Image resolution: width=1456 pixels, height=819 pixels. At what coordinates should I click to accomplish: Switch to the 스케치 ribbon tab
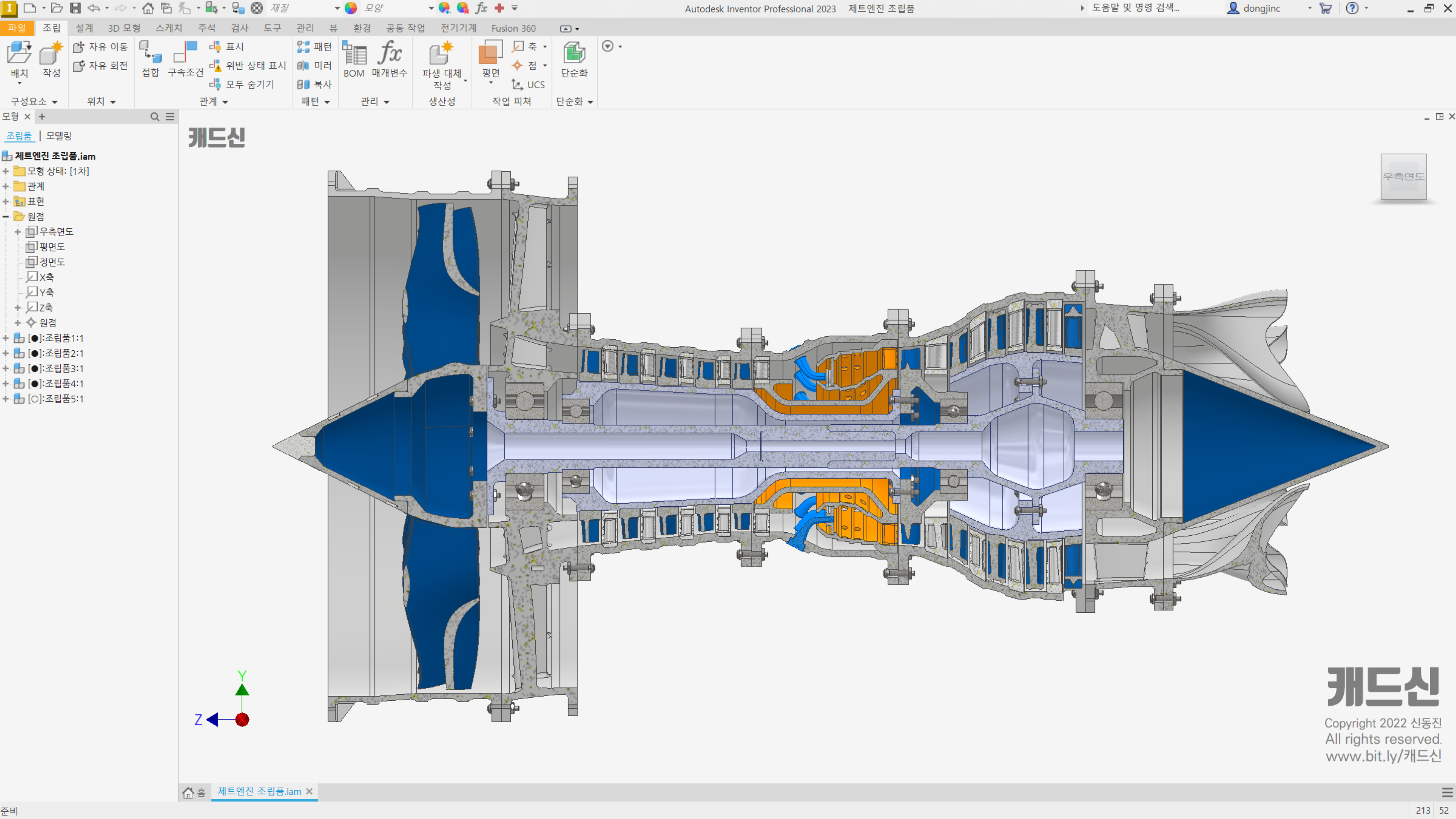pos(168,28)
